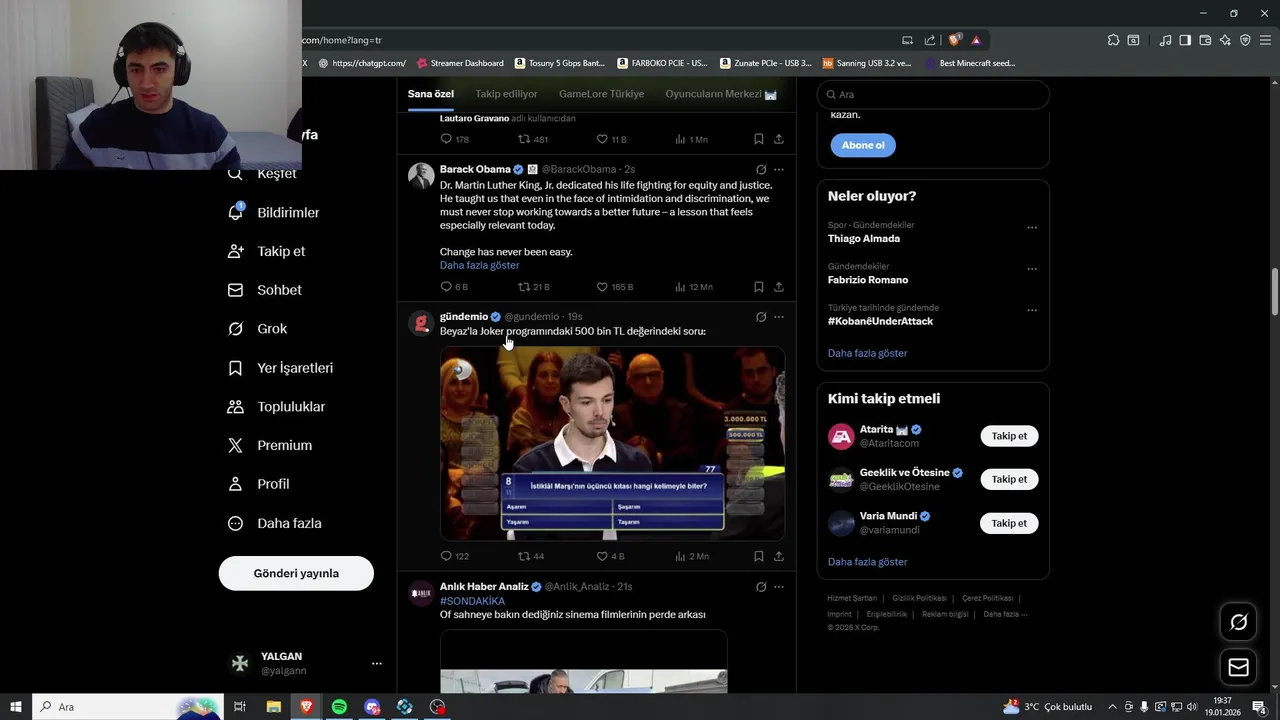Open File Explorer from the taskbar
Viewport: 1280px width, 720px height.
coord(273,707)
